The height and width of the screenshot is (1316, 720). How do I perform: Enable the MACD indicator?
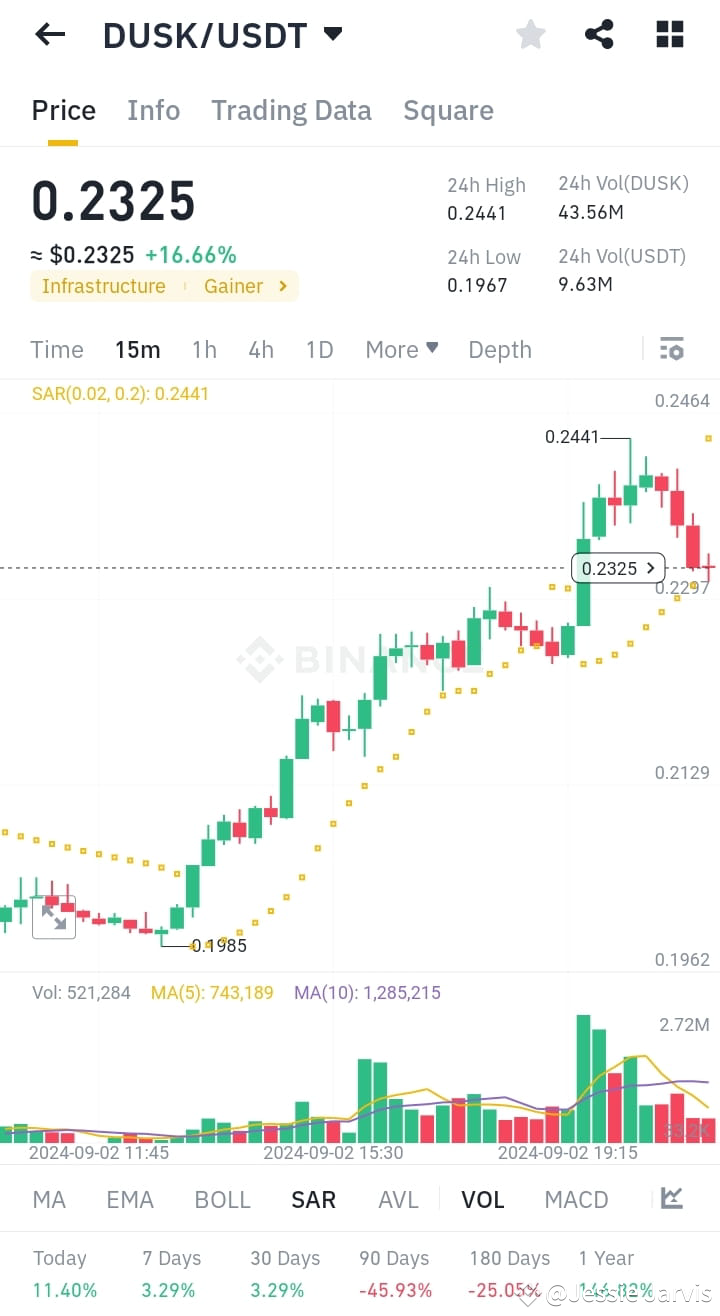[x=576, y=1198]
